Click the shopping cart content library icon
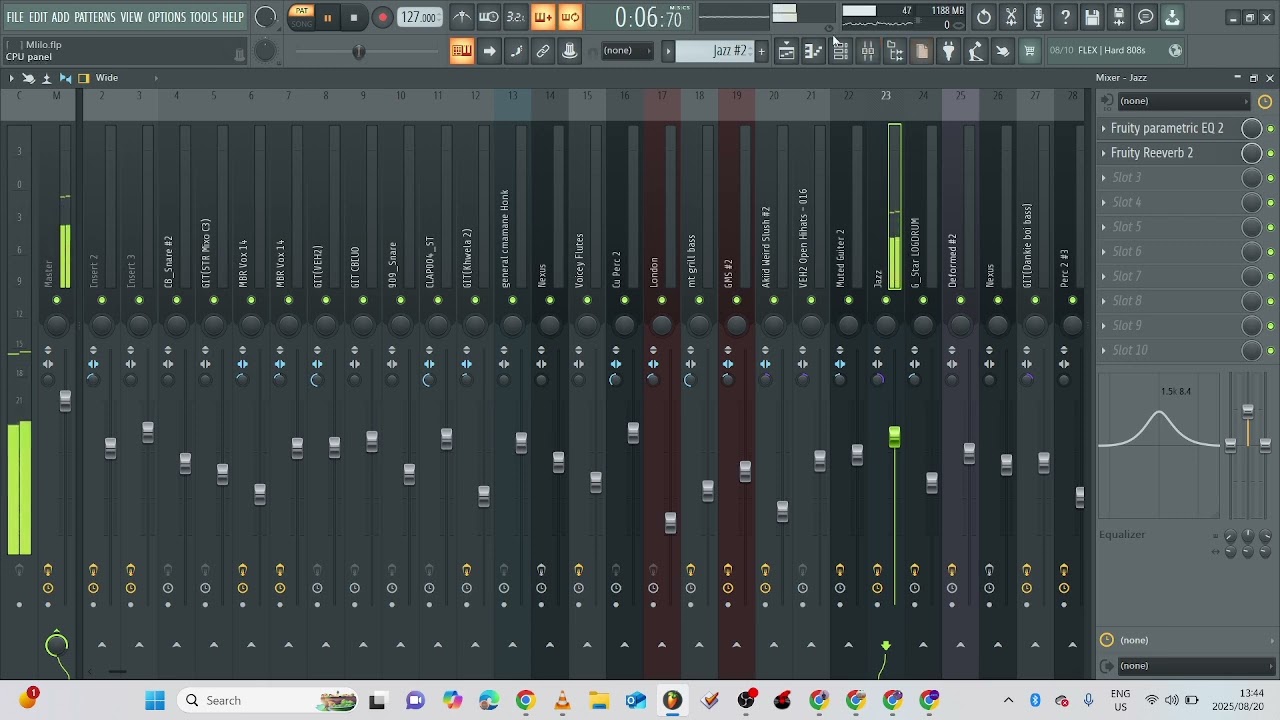 point(1029,51)
